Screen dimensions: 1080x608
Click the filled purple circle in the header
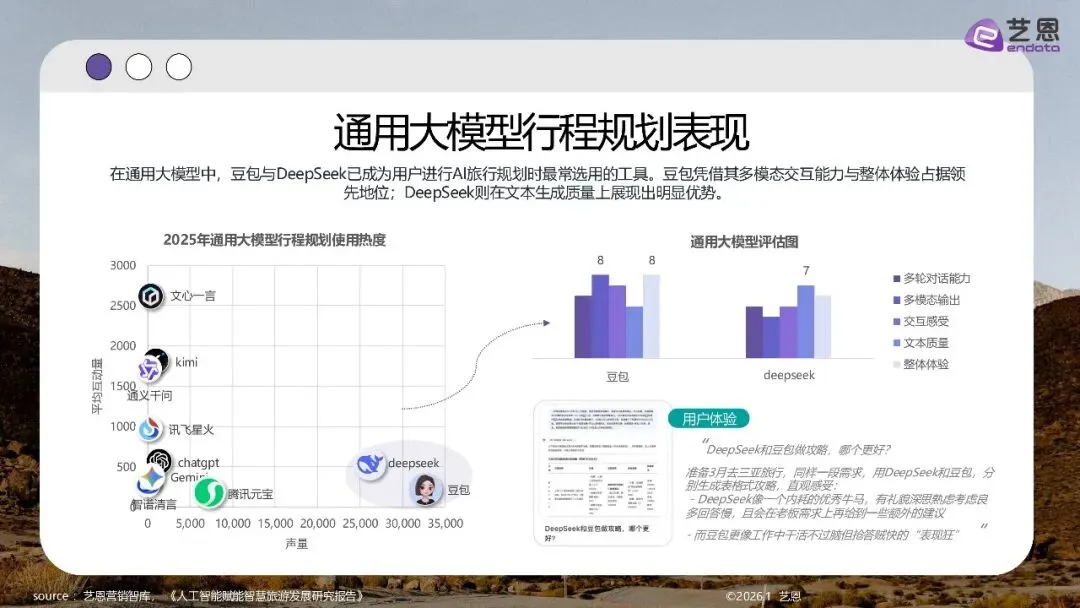click(x=98, y=67)
